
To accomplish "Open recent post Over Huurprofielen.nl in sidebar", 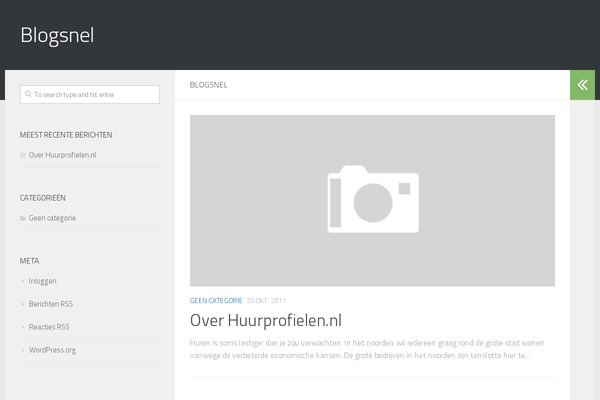I will click(x=62, y=155).
